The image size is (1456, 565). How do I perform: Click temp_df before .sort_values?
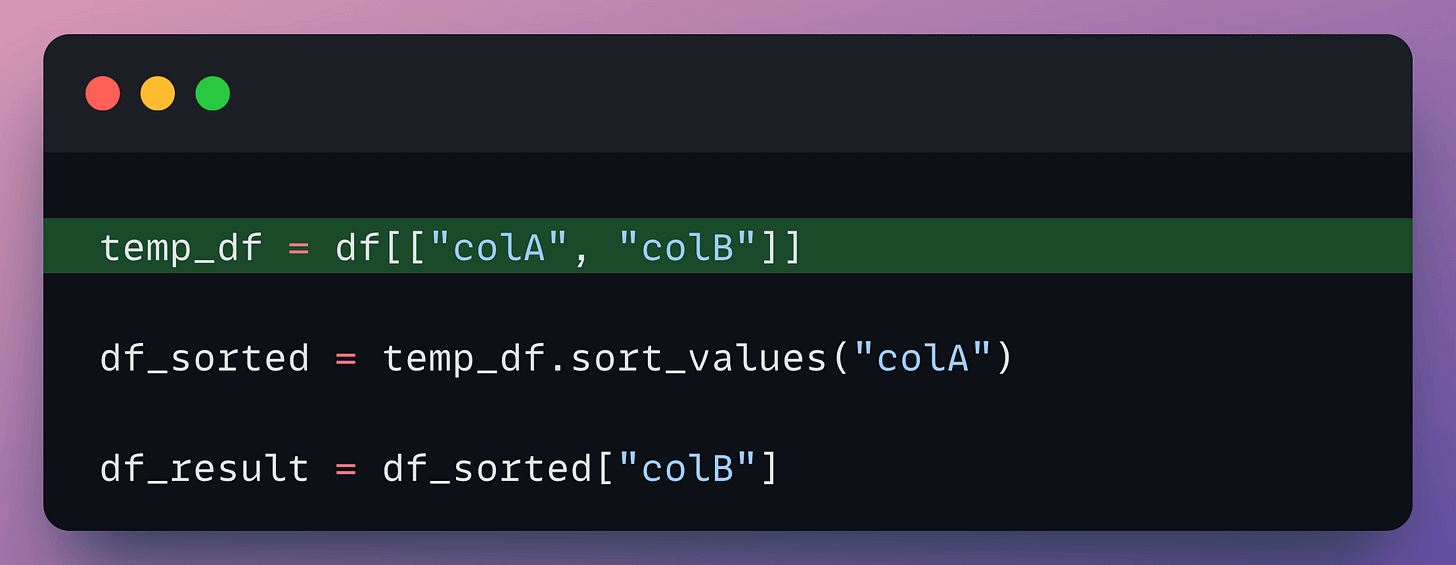coord(463,358)
